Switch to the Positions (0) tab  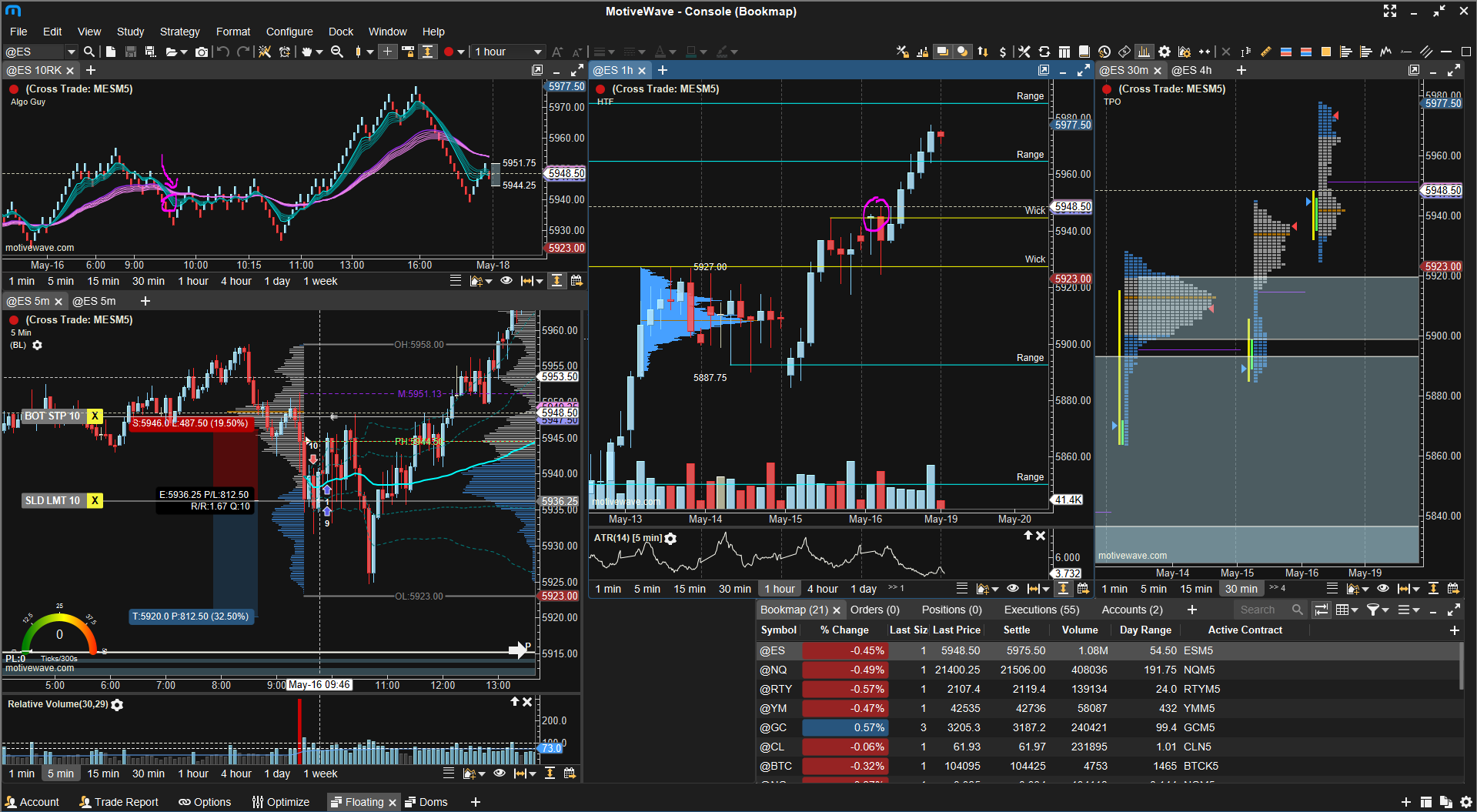(951, 610)
